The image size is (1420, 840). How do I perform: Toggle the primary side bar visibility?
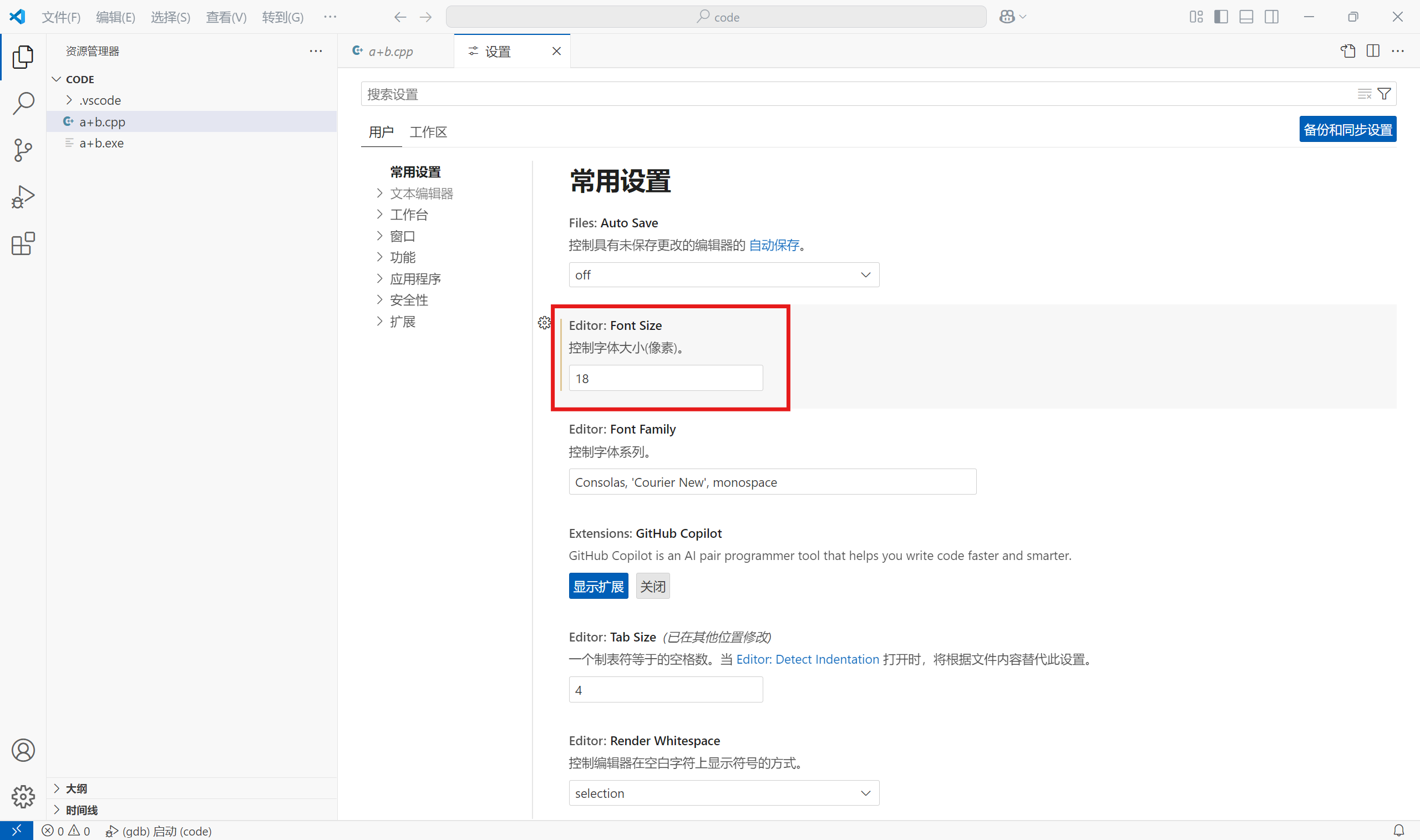[1221, 17]
